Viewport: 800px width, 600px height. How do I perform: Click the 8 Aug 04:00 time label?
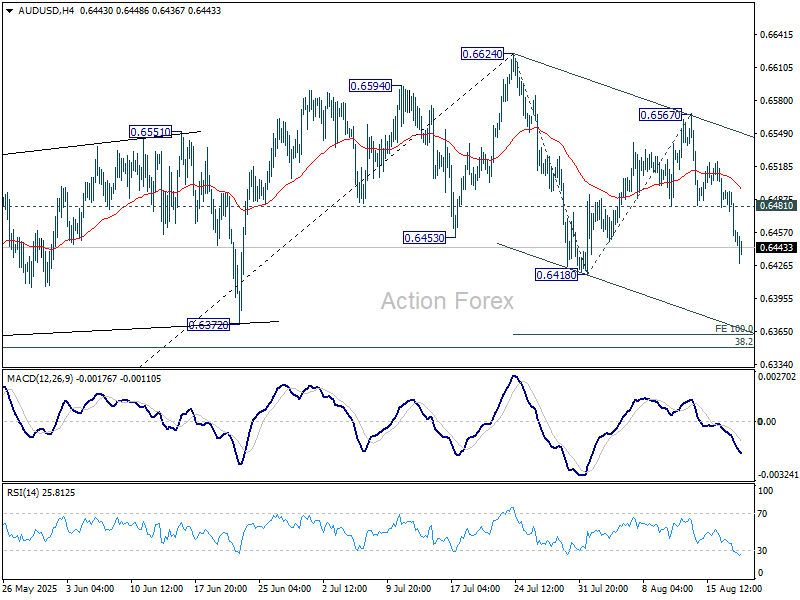[x=667, y=588]
